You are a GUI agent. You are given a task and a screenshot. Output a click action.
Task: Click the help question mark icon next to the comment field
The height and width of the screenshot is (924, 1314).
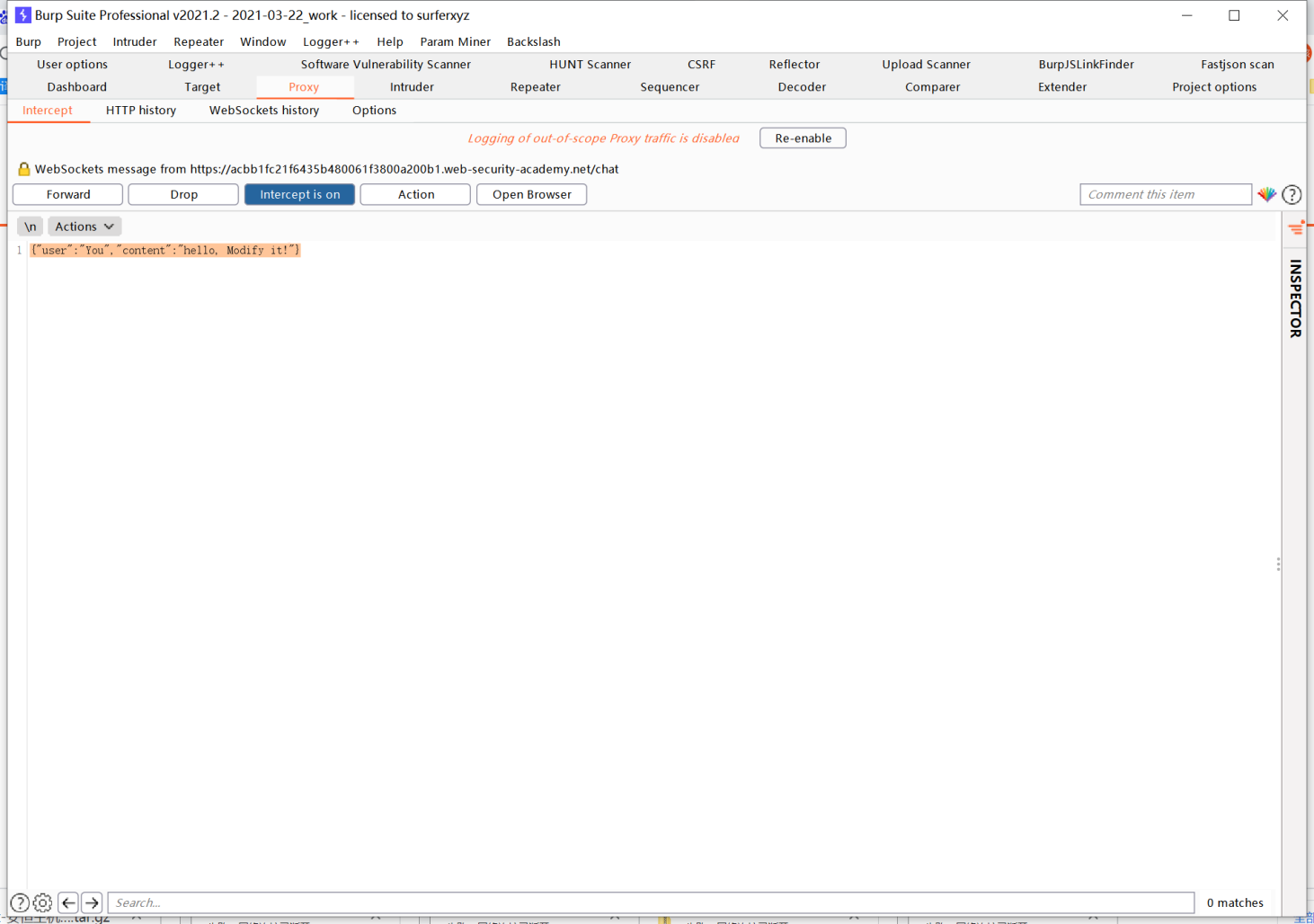(1292, 194)
